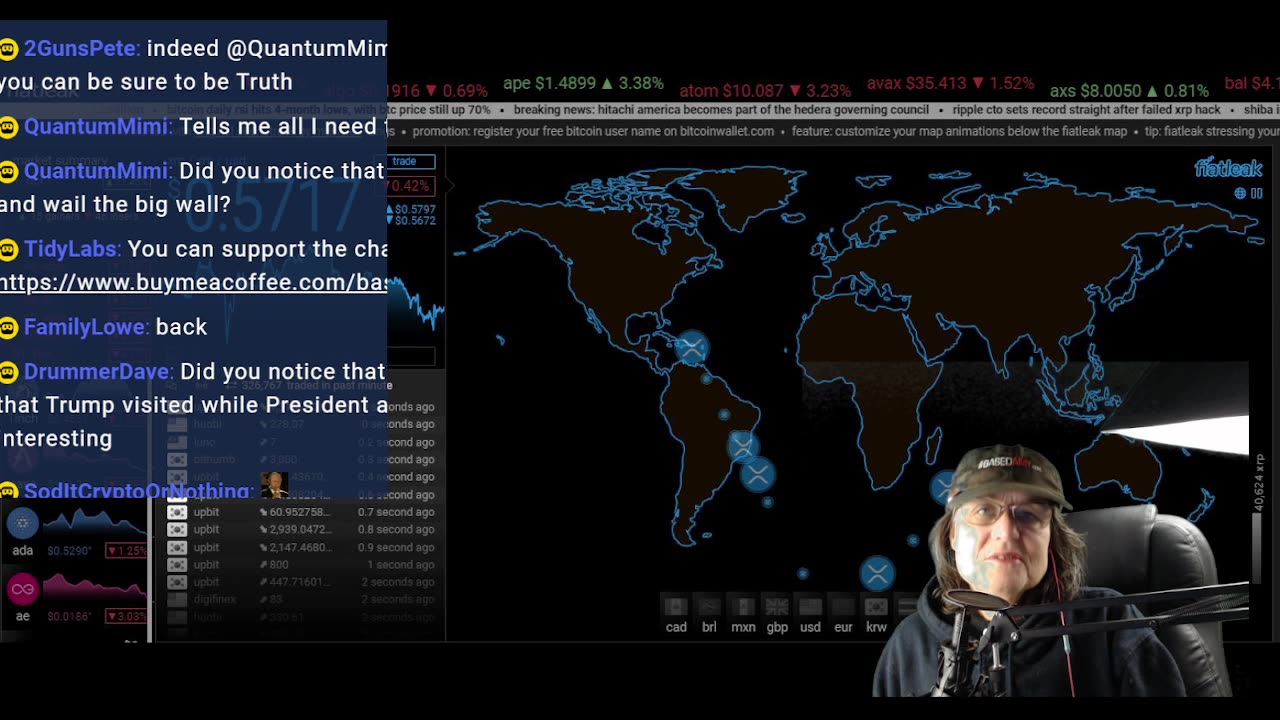Viewport: 1280px width, 720px height.
Task: Click the ae coin icon
Action: point(22,589)
